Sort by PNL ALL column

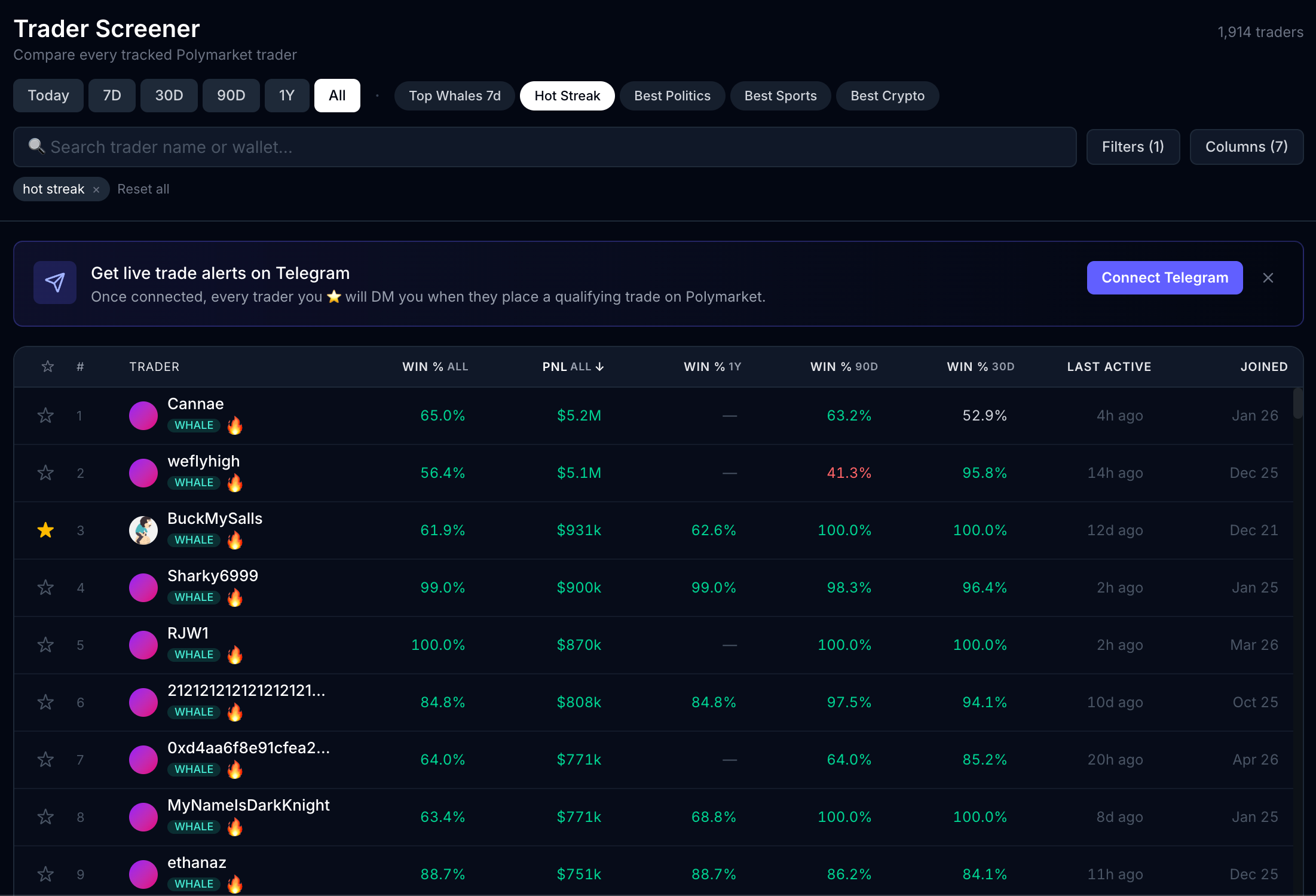point(573,367)
